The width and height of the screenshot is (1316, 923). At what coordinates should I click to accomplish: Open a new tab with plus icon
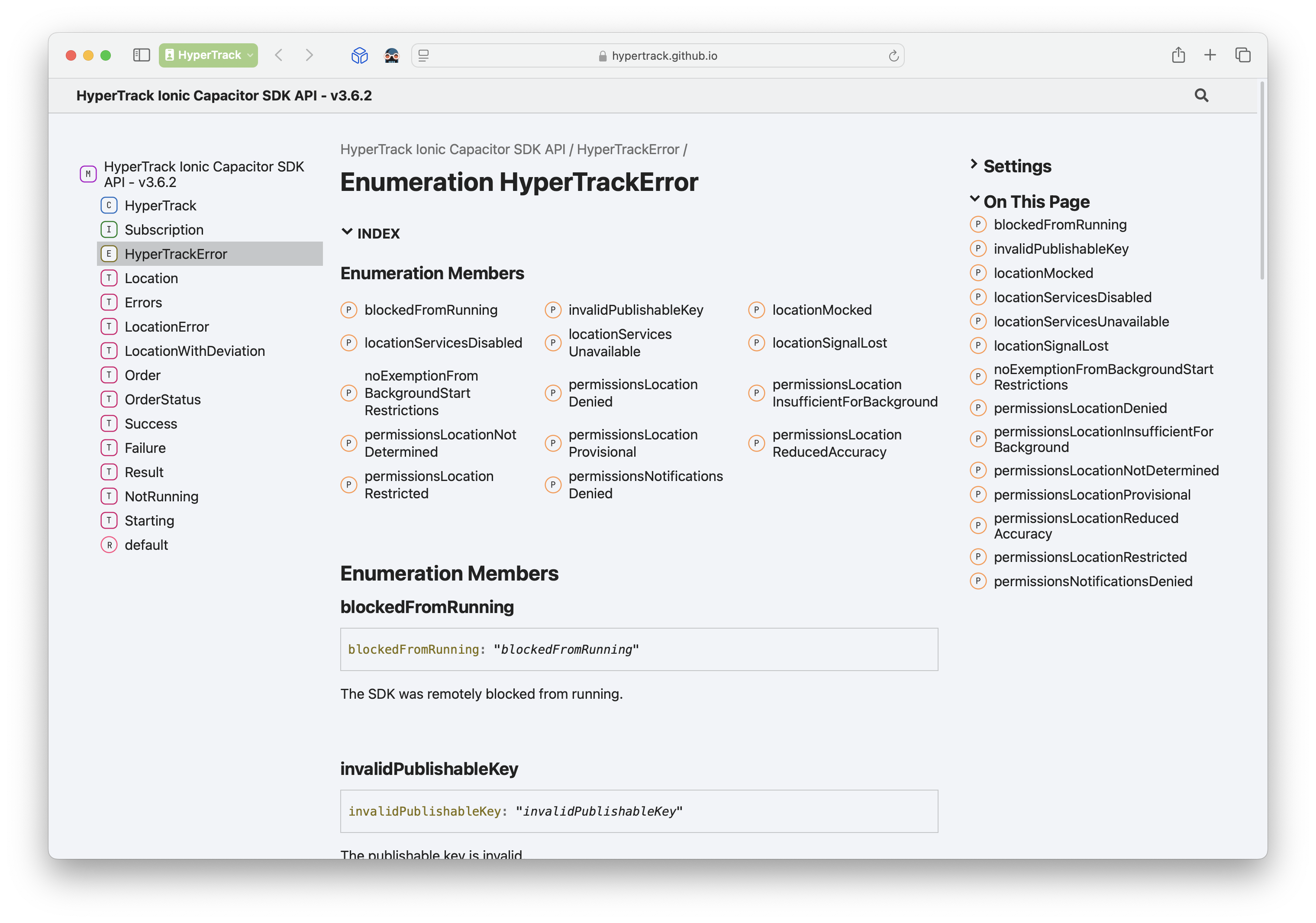click(x=1210, y=55)
